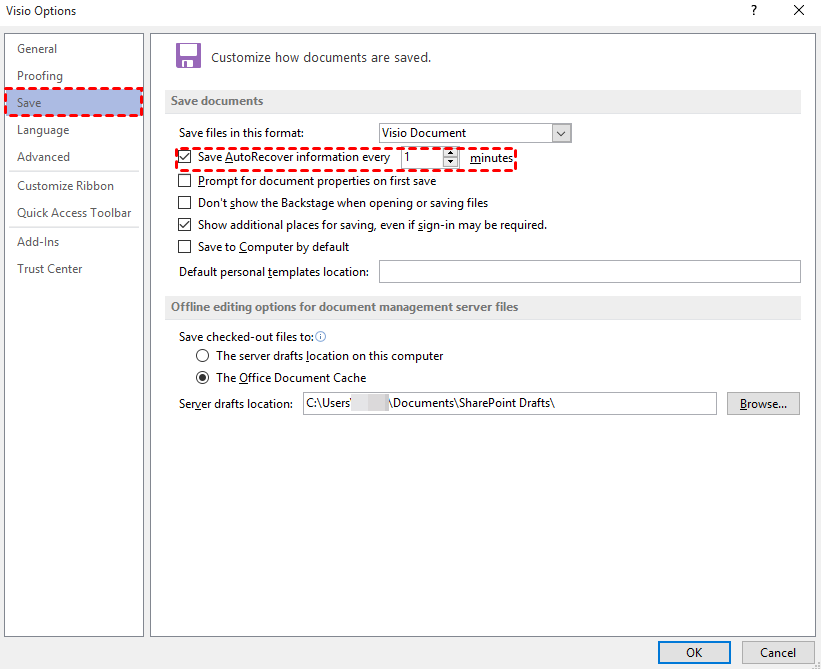The height and width of the screenshot is (669, 821).
Task: Select the Save category in sidebar
Action: [74, 103]
